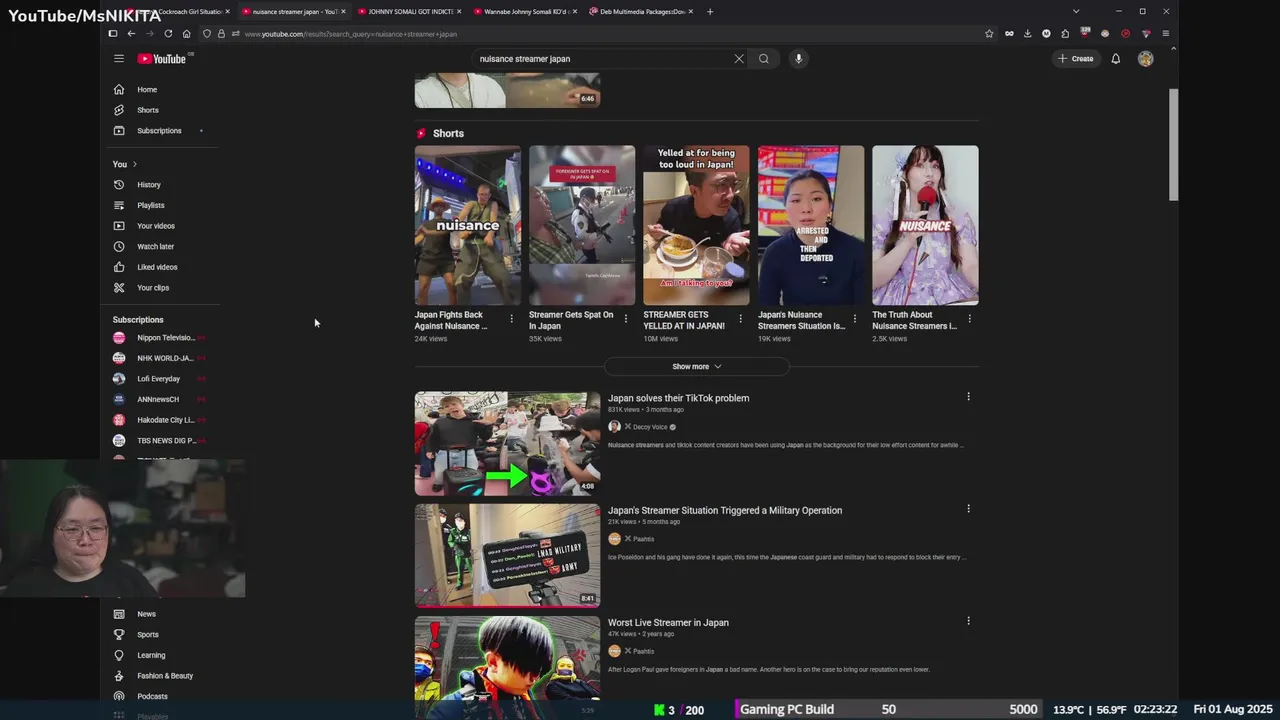Open a new browser tab

(710, 12)
